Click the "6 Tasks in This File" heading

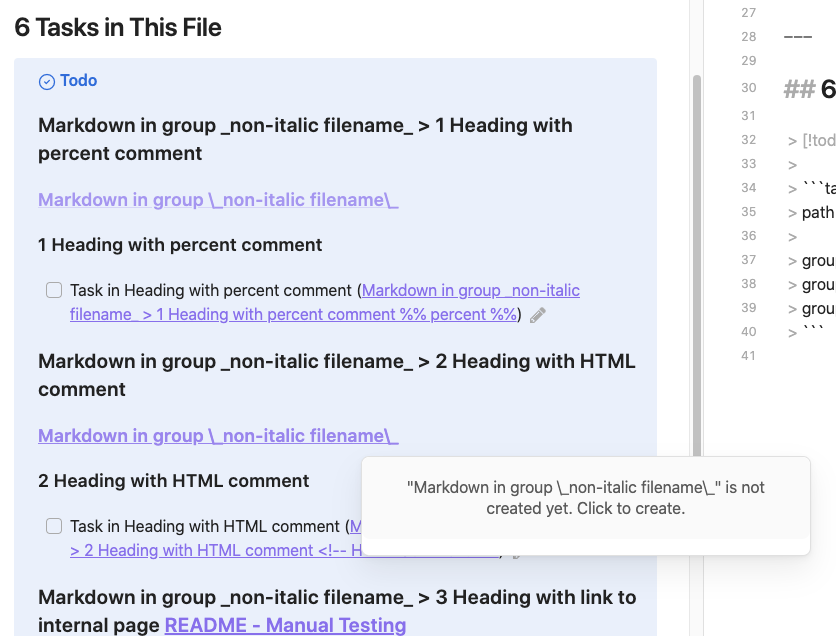coord(117,27)
